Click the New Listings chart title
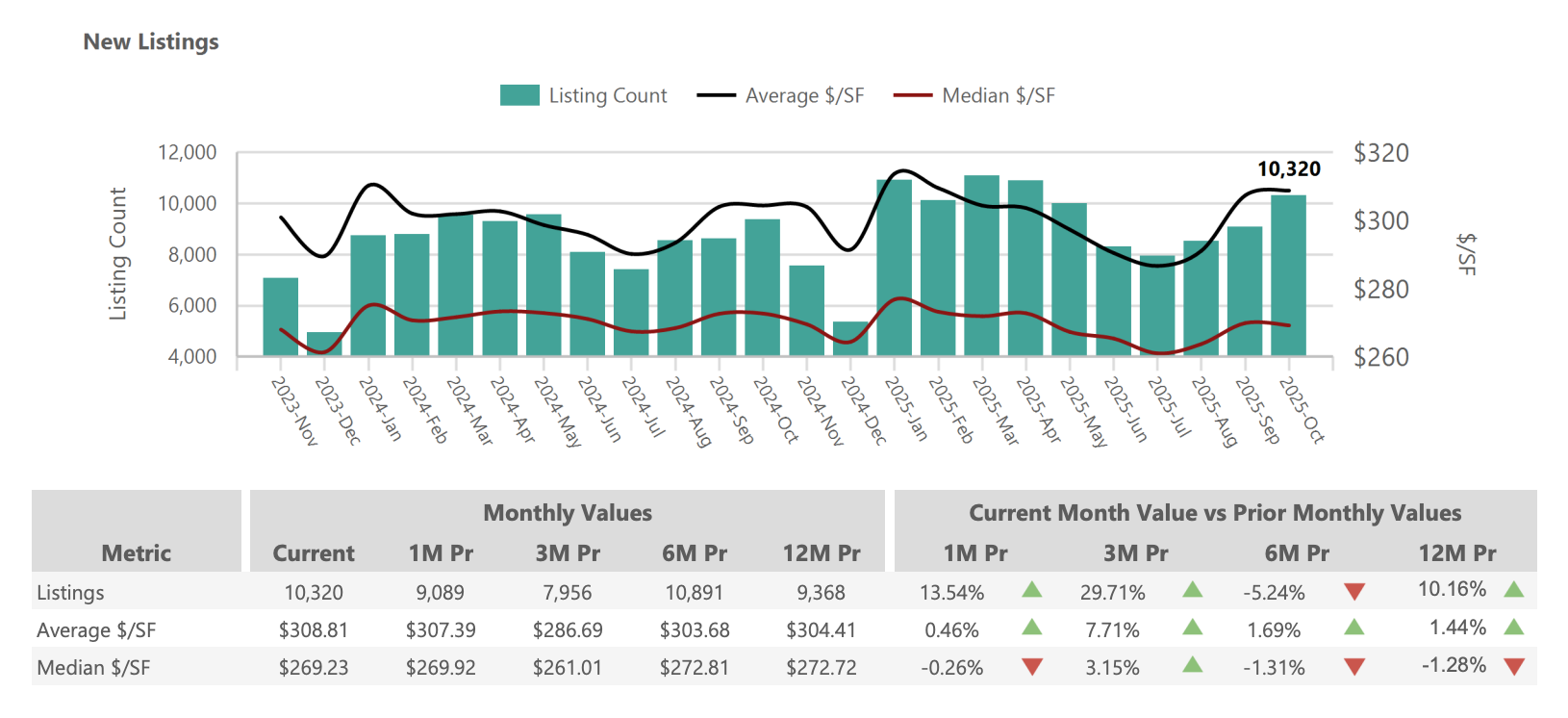This screenshot has width=1568, height=718. [151, 42]
